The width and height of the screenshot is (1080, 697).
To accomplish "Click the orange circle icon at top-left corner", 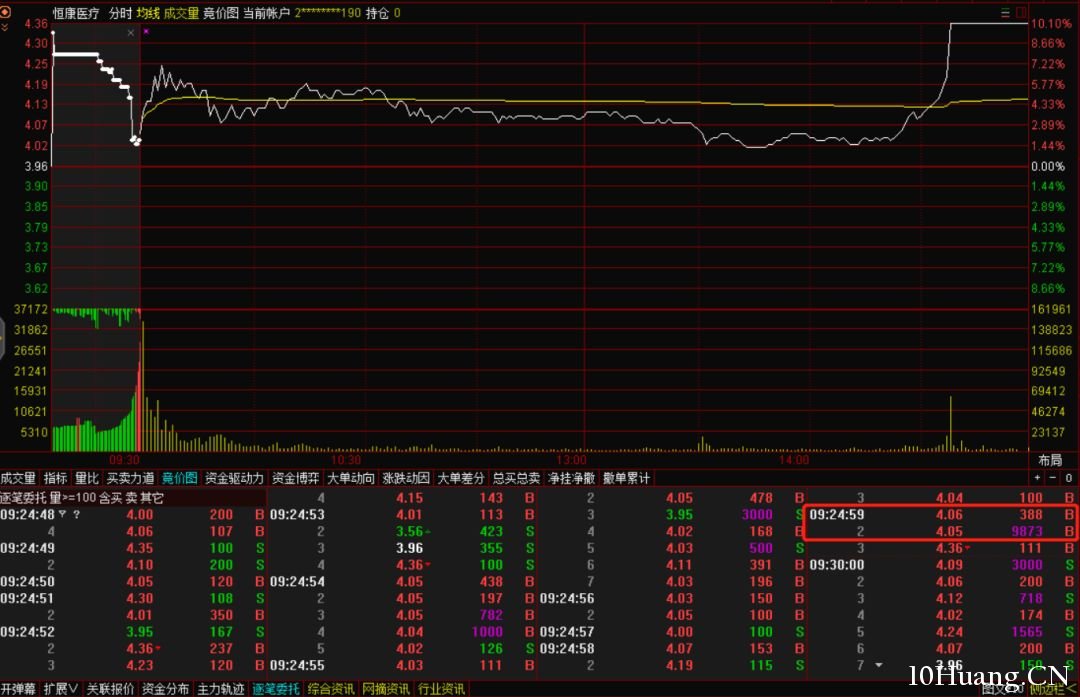I will click(x=5, y=12).
